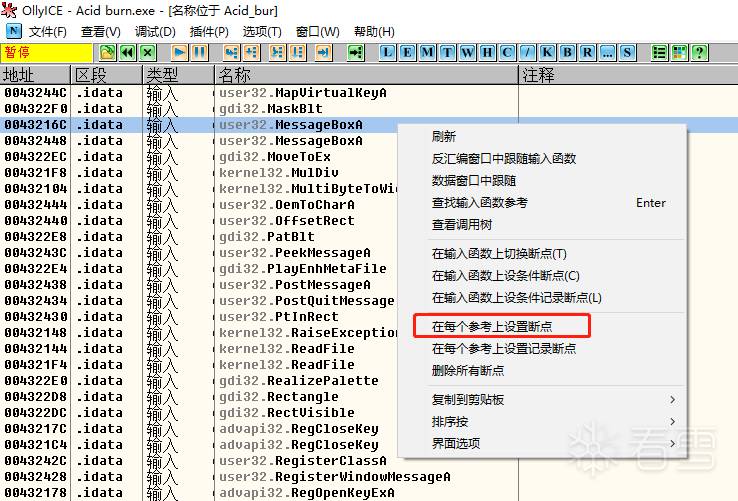Choose 删除所有断点
This screenshot has height=501, width=738.
(x=542, y=371)
